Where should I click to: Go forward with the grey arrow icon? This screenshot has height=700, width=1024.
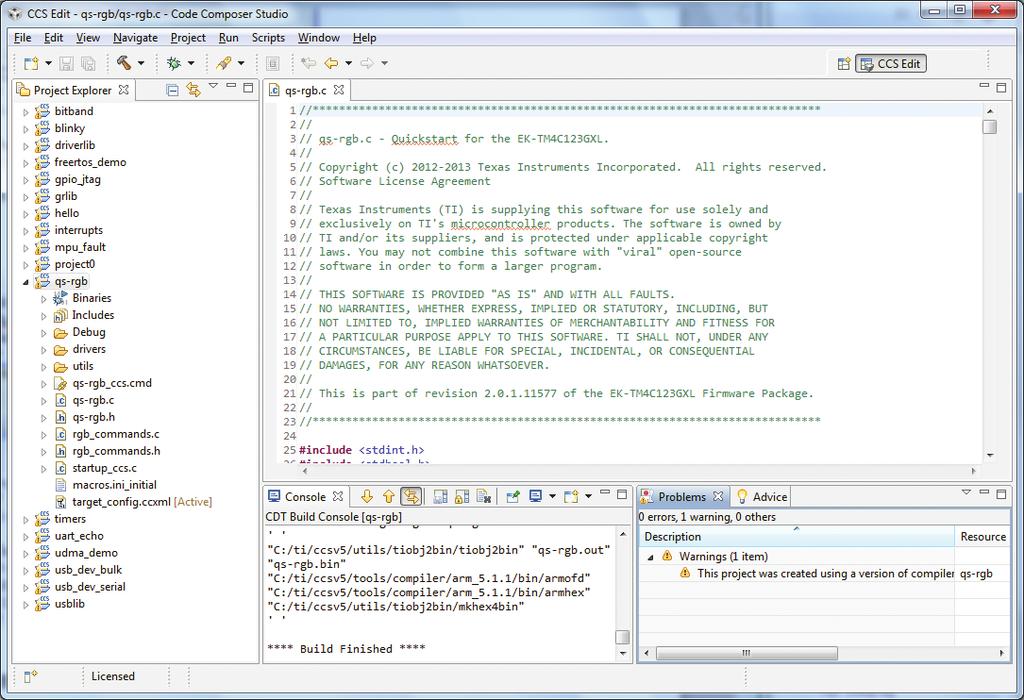(x=367, y=63)
